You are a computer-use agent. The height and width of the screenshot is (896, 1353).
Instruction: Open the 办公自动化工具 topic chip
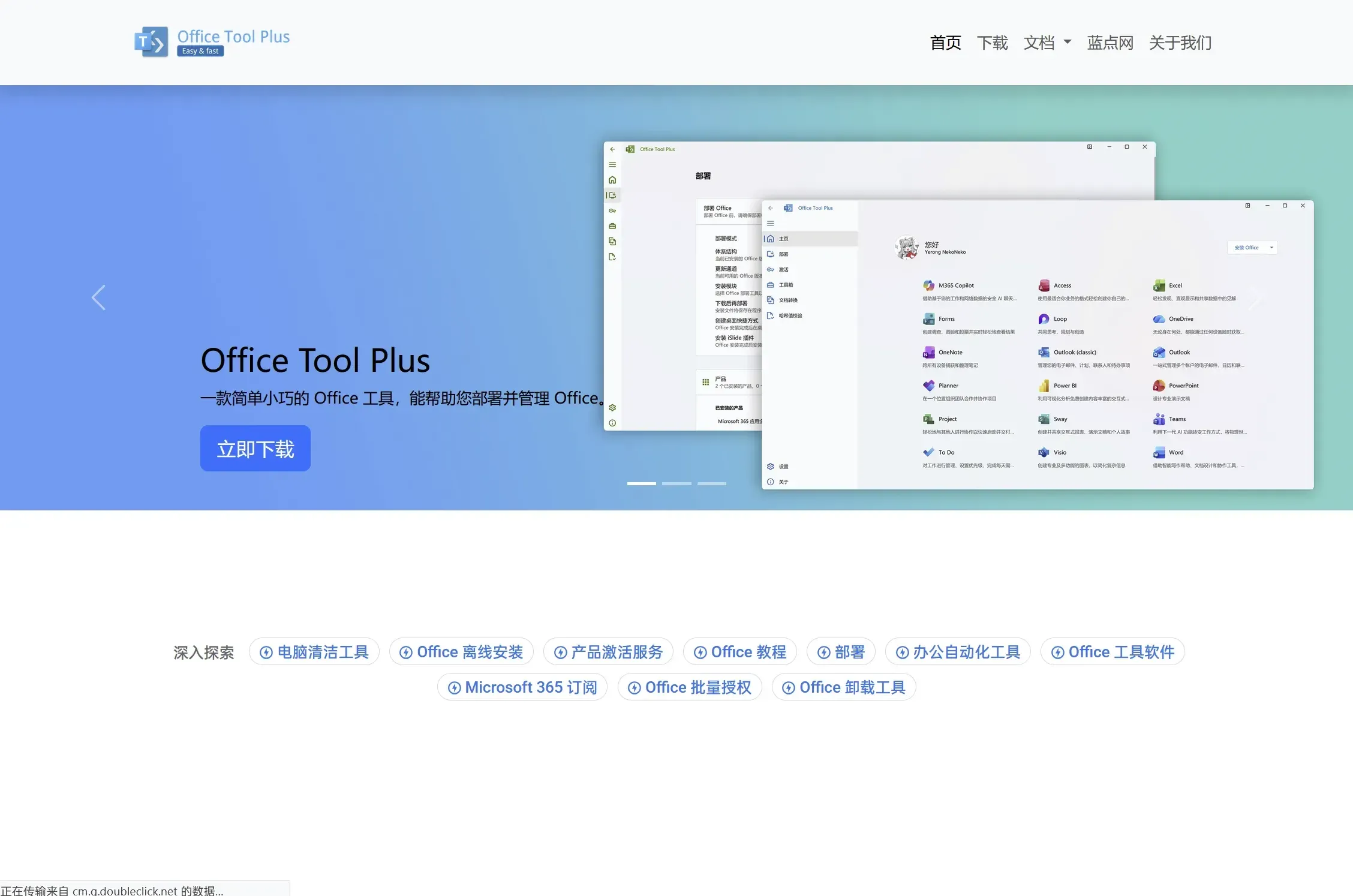958,652
